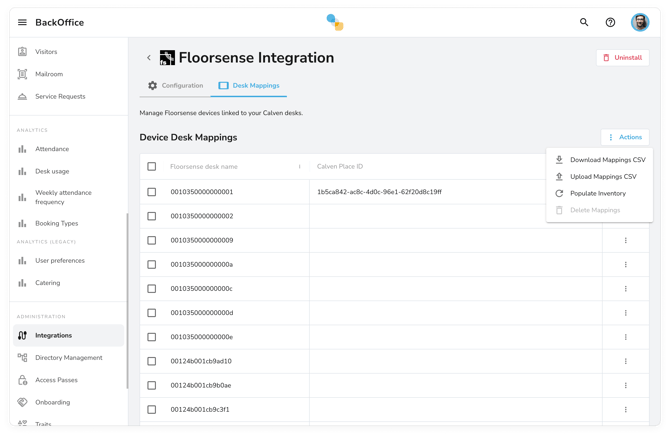This screenshot has height=437, width=670.
Task: Click the Directory Management tree icon
Action: [x=22, y=358]
